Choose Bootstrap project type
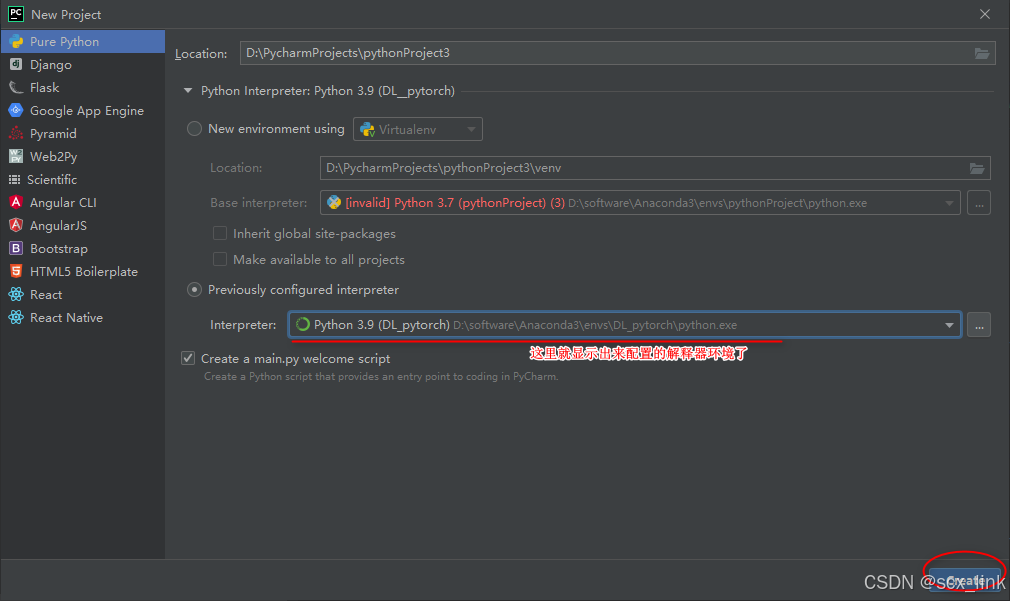Viewport: 1010px width, 601px height. (x=83, y=249)
